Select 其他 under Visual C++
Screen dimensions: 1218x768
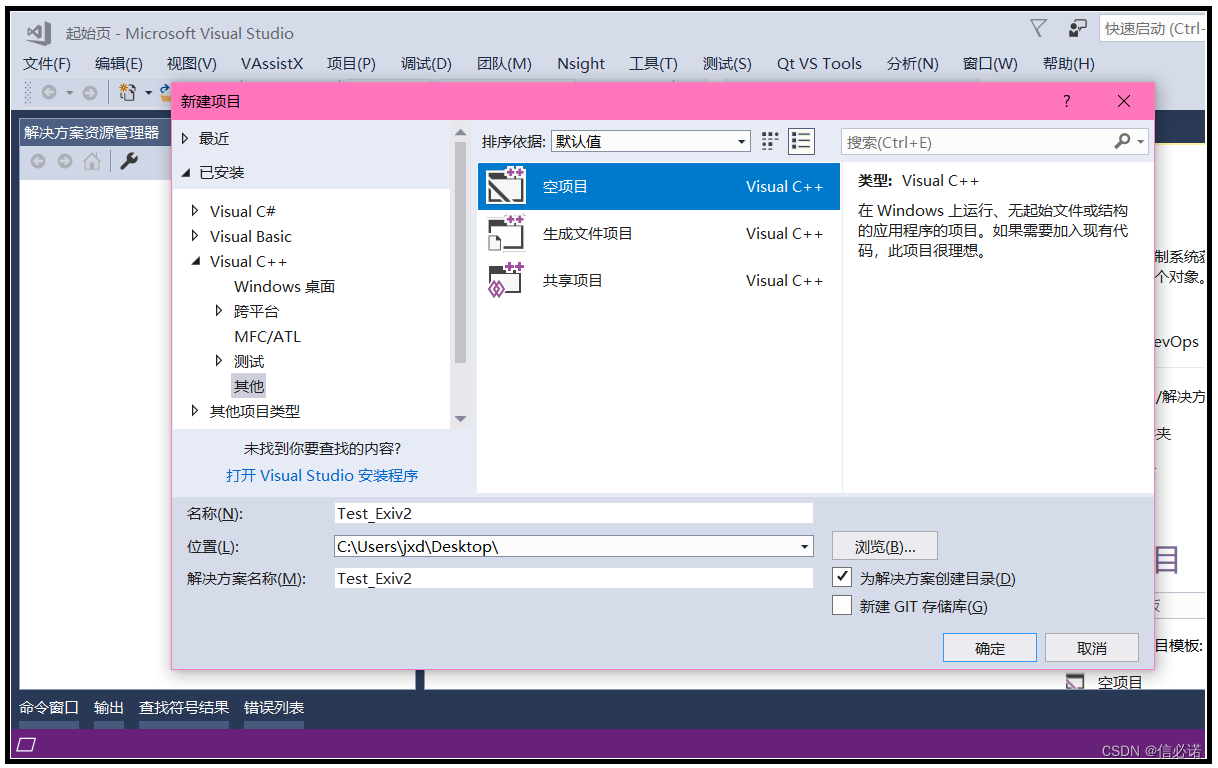[249, 386]
